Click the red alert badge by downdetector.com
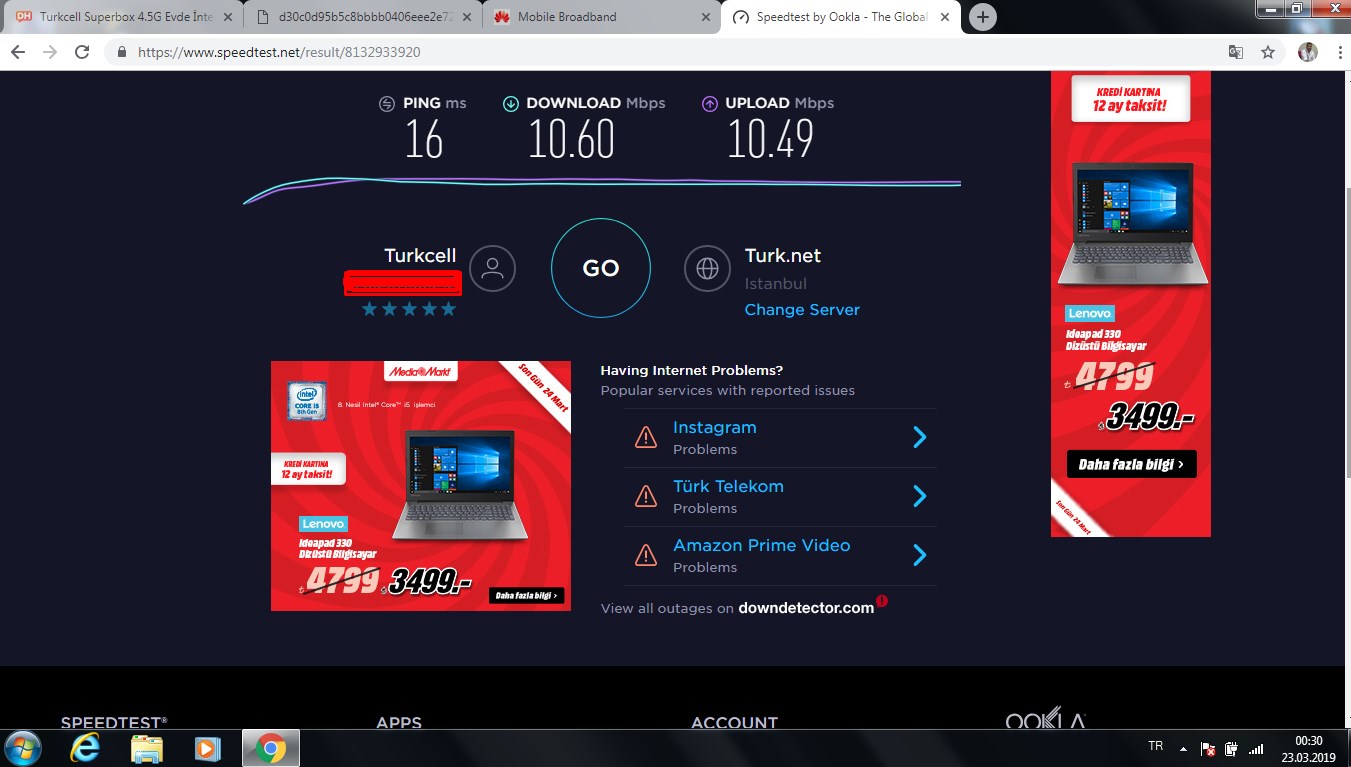 pos(882,601)
